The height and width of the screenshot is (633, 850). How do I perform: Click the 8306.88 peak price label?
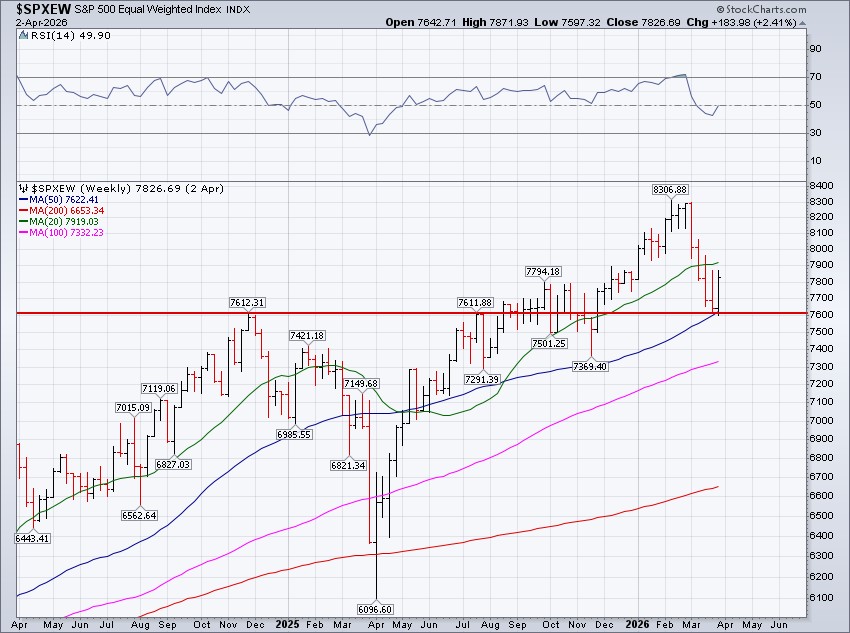click(x=669, y=189)
